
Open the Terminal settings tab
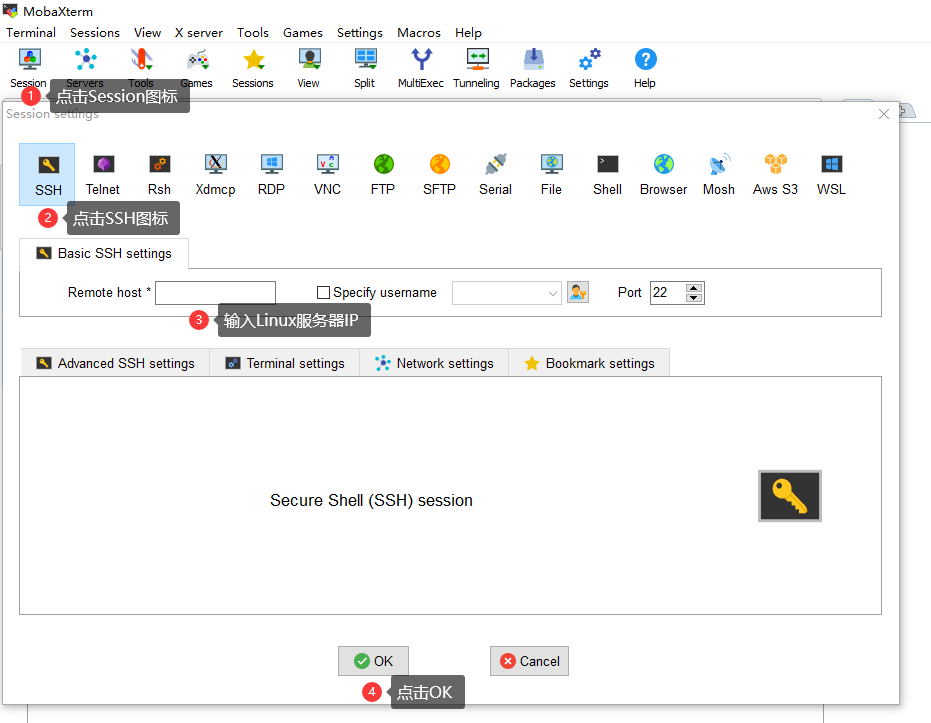tap(285, 363)
